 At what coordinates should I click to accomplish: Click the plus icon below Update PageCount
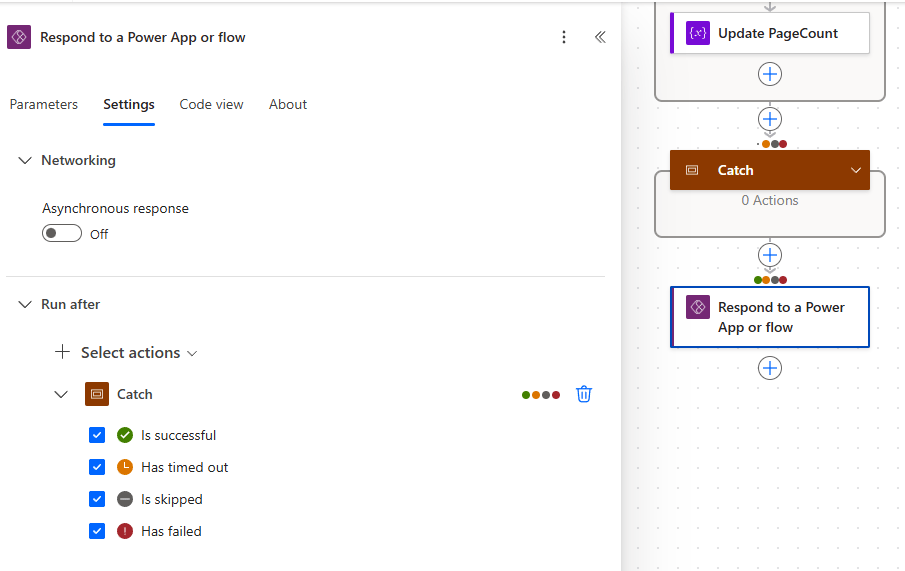[x=769, y=74]
